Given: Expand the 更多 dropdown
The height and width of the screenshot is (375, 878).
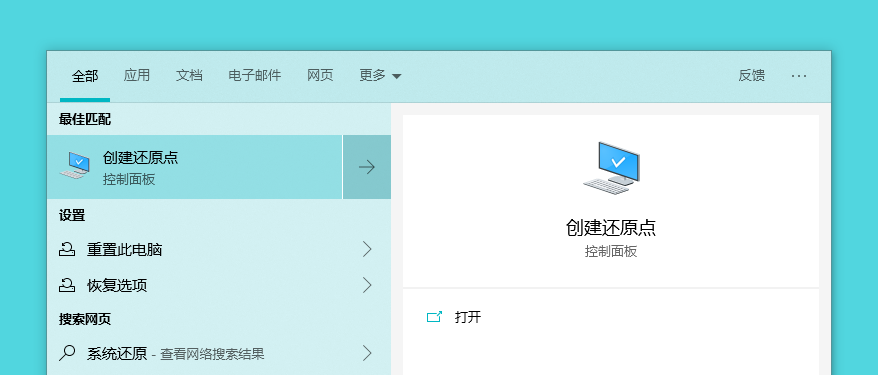Looking at the screenshot, I should click(380, 75).
